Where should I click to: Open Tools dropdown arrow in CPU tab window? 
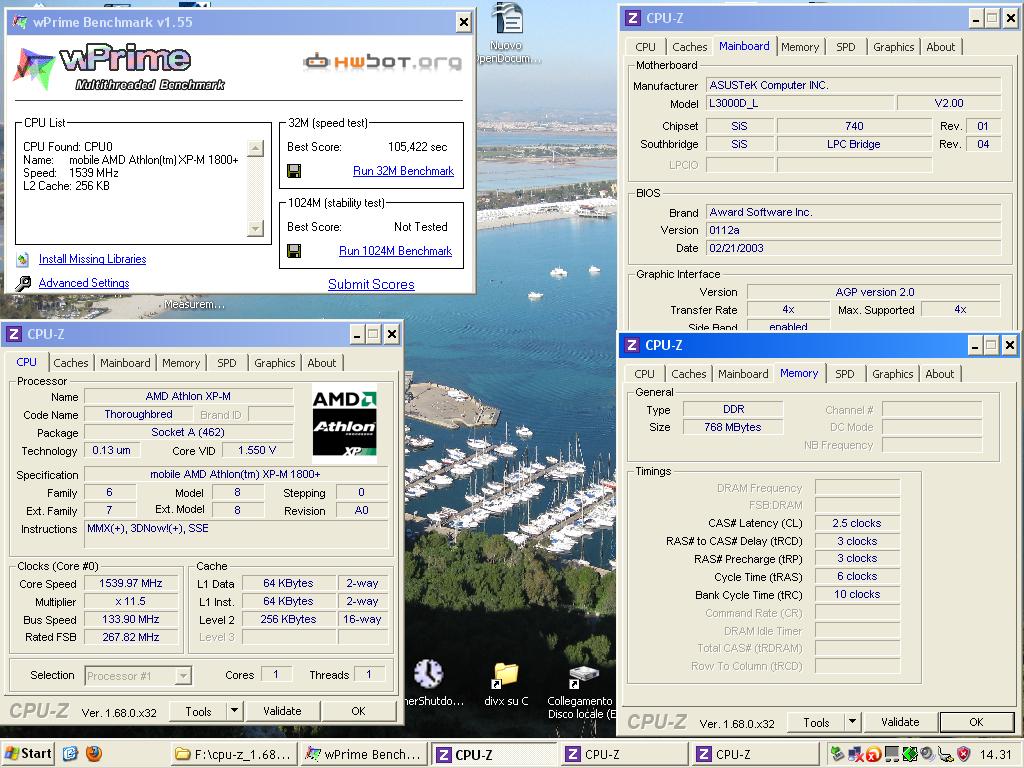tap(234, 711)
